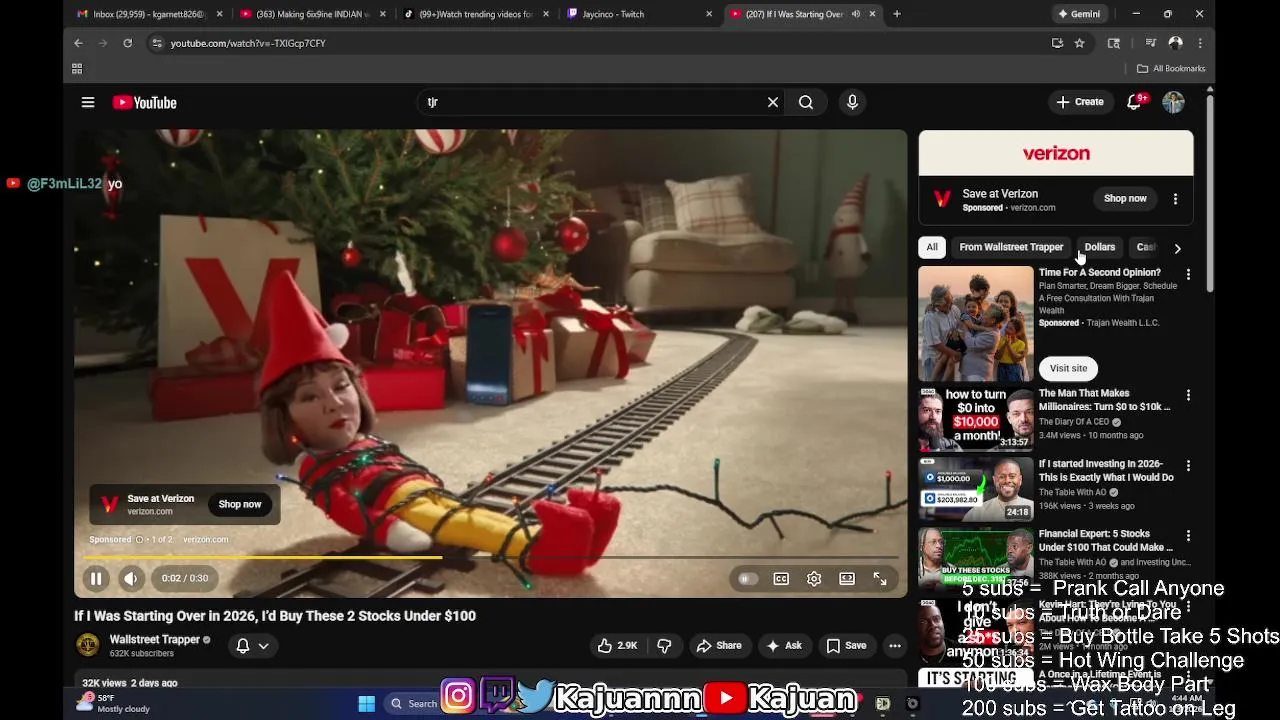Open the Create menu

1080,102
